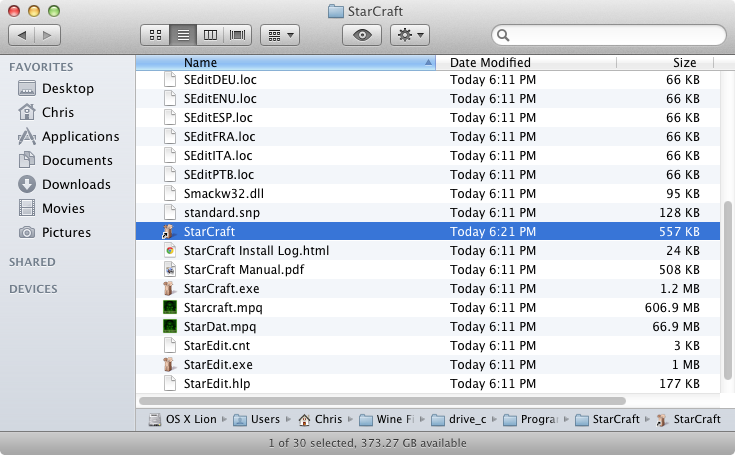Go forward with the right arrow button
The width and height of the screenshot is (735, 455).
47,35
